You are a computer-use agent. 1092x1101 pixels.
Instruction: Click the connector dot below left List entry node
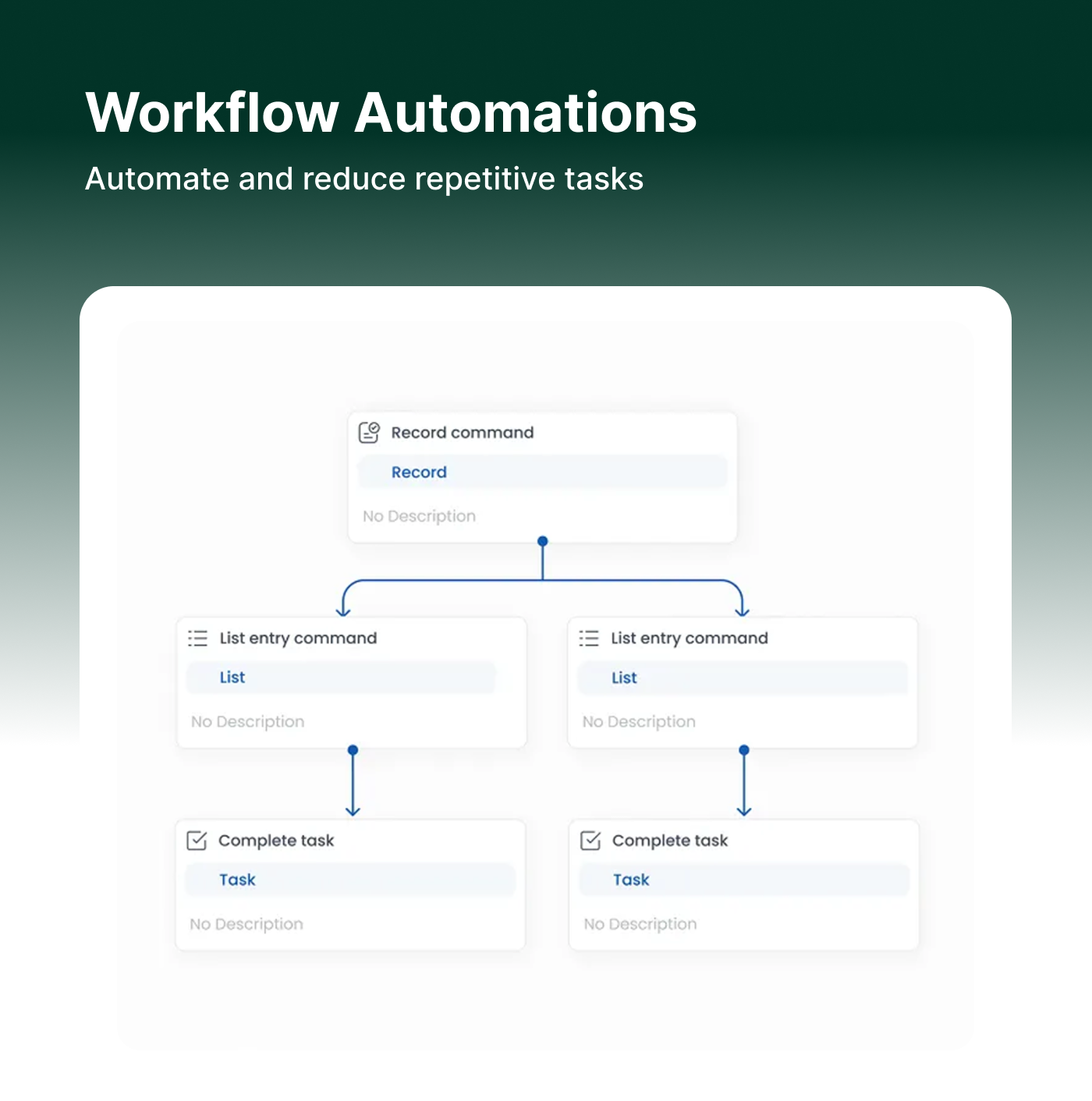(353, 749)
